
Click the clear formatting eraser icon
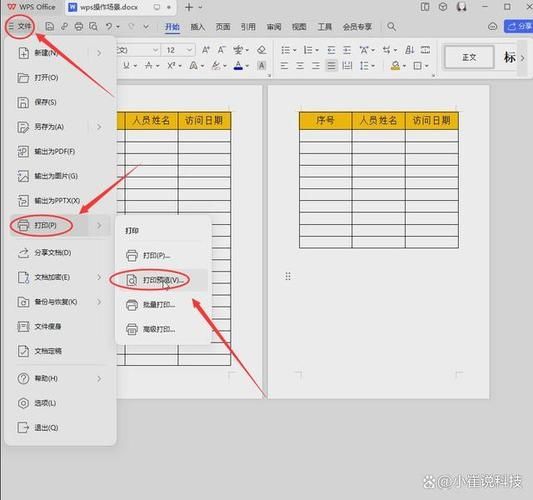click(x=261, y=50)
